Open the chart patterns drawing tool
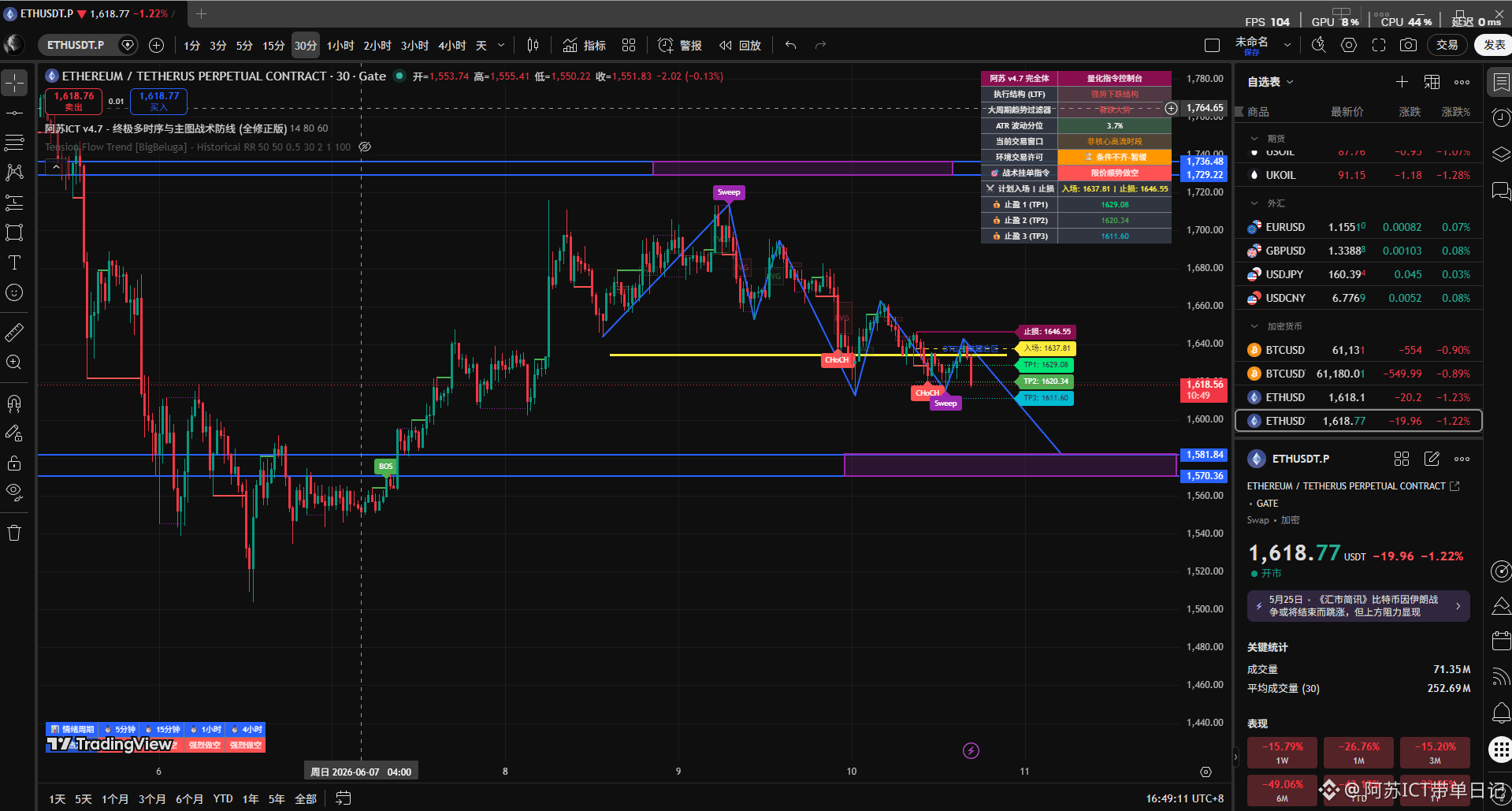 (14, 173)
